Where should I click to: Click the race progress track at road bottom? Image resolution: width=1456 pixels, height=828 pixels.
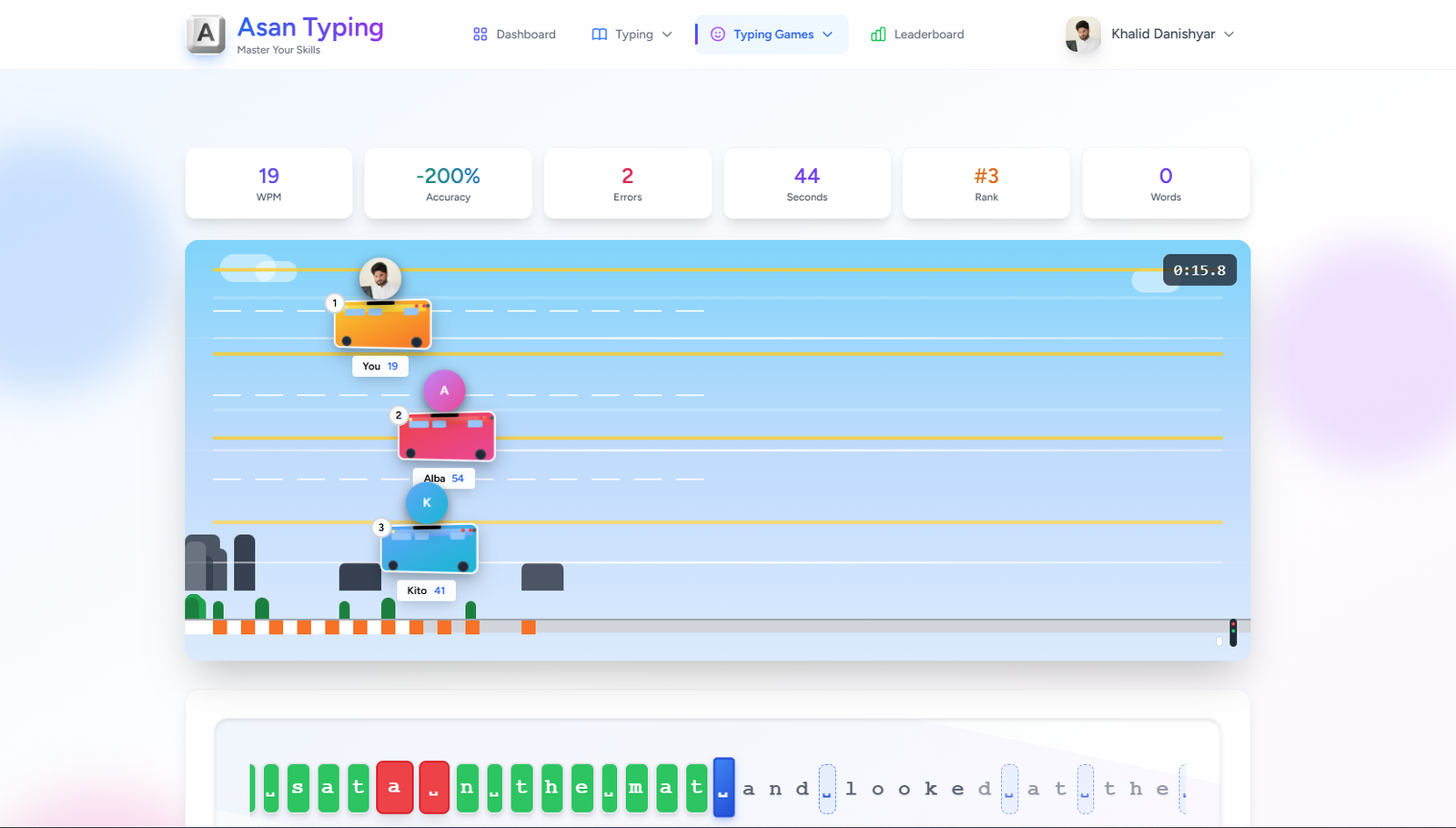tap(717, 627)
